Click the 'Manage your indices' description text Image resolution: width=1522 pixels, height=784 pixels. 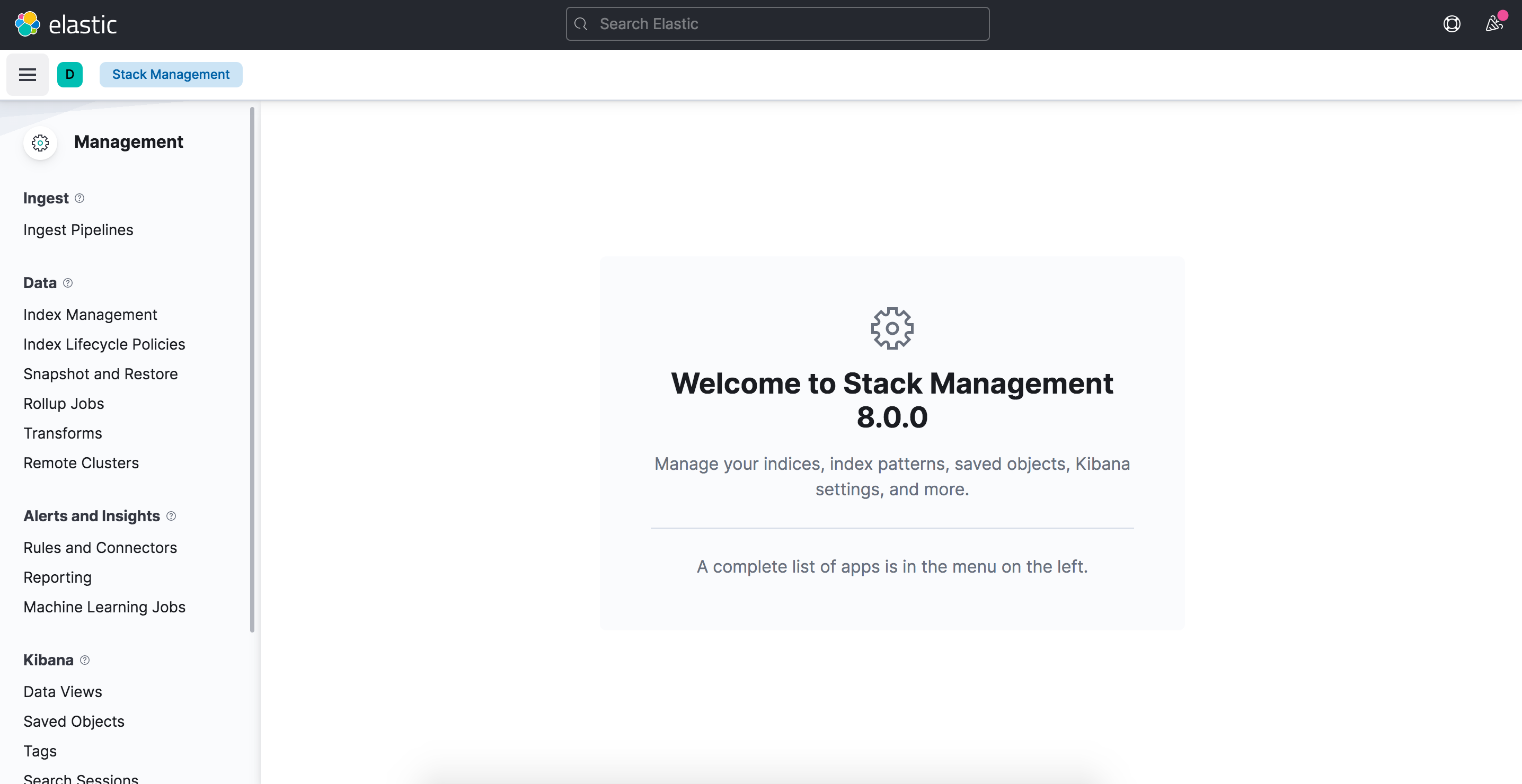892,476
